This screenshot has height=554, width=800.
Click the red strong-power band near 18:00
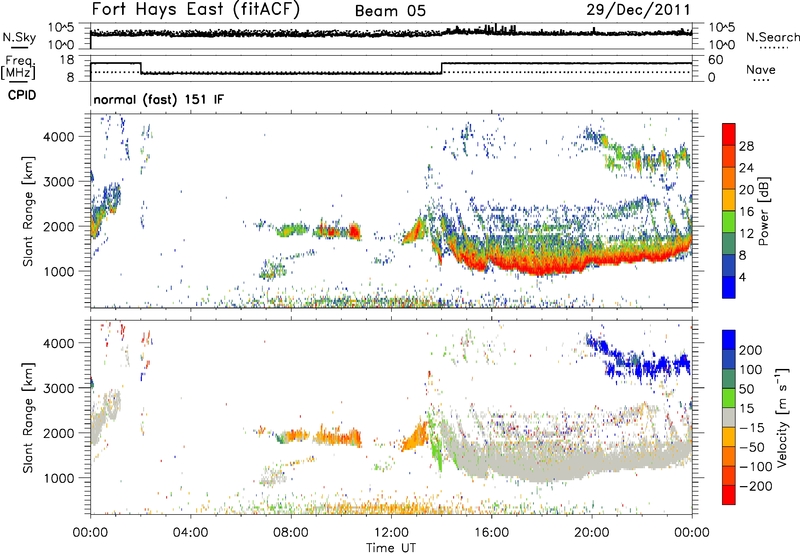click(x=541, y=265)
